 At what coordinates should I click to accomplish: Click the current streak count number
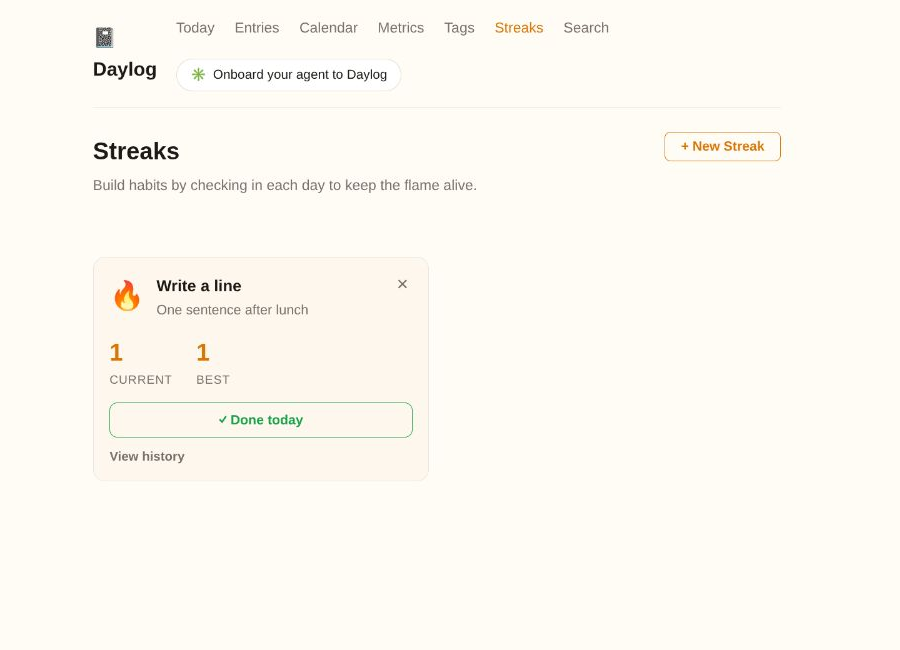point(116,353)
